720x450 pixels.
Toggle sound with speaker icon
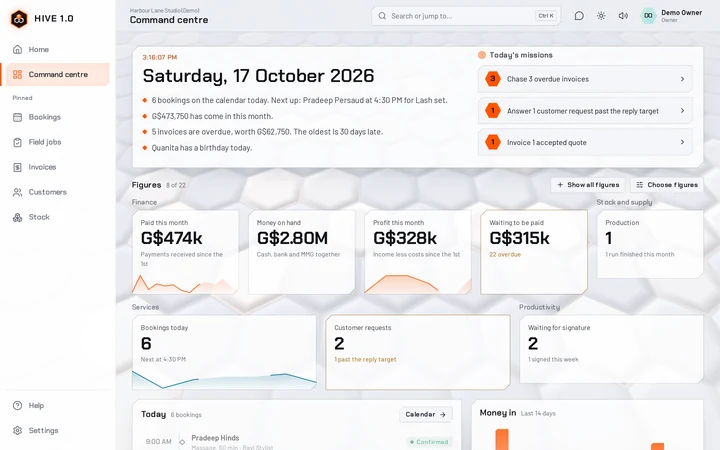(x=623, y=16)
